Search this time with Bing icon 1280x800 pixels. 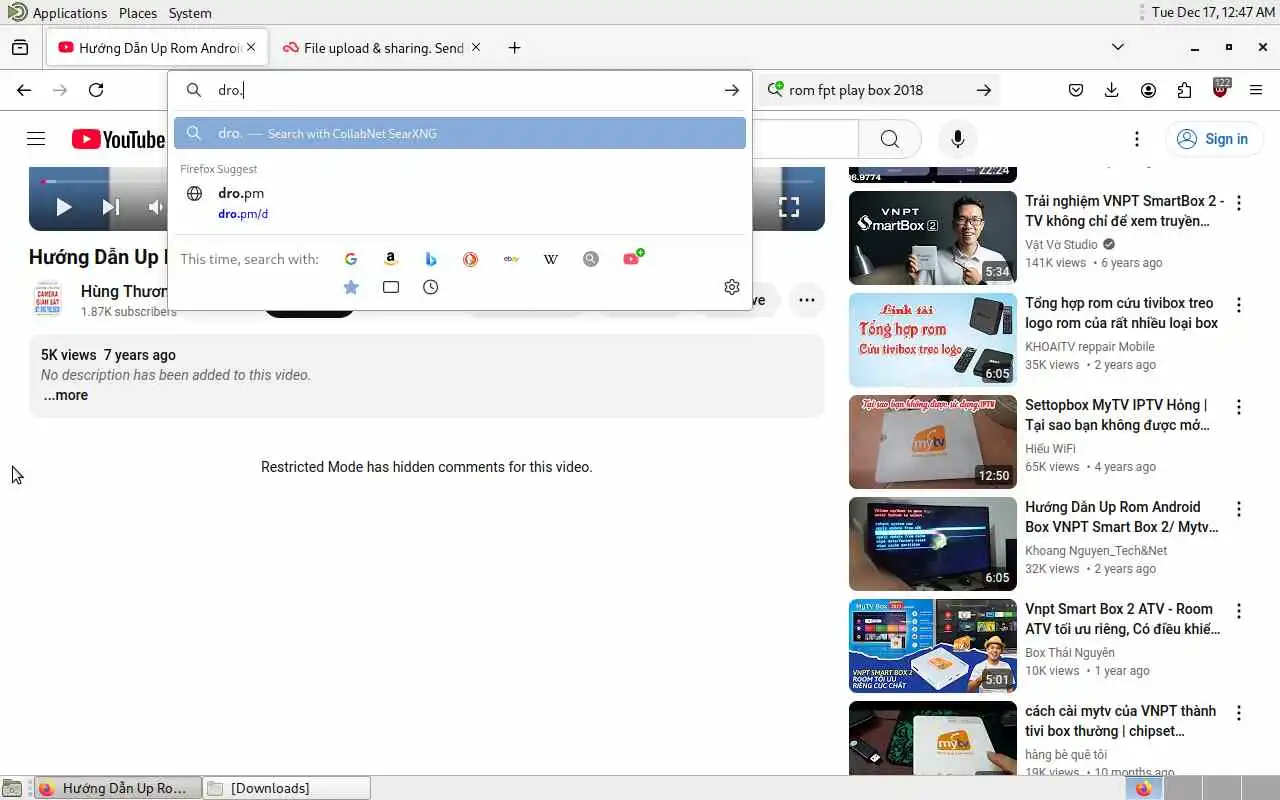(x=431, y=259)
